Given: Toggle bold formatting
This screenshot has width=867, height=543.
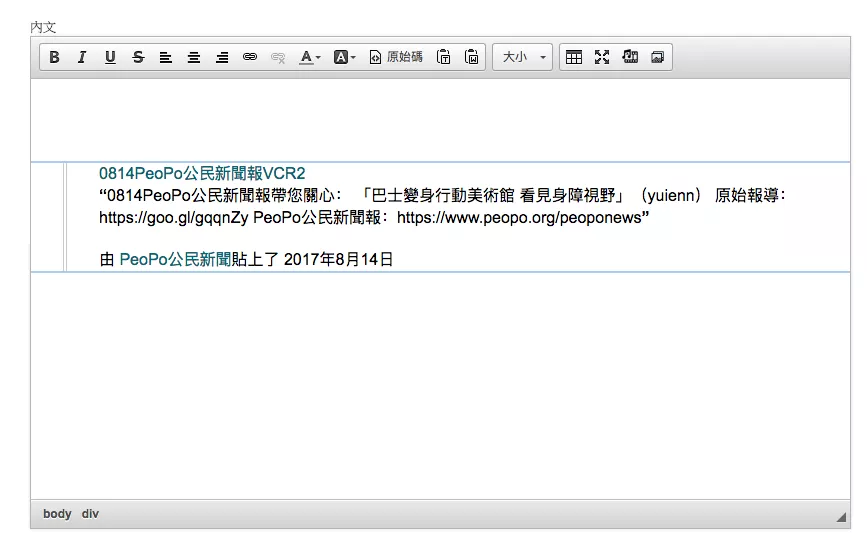Looking at the screenshot, I should point(54,57).
